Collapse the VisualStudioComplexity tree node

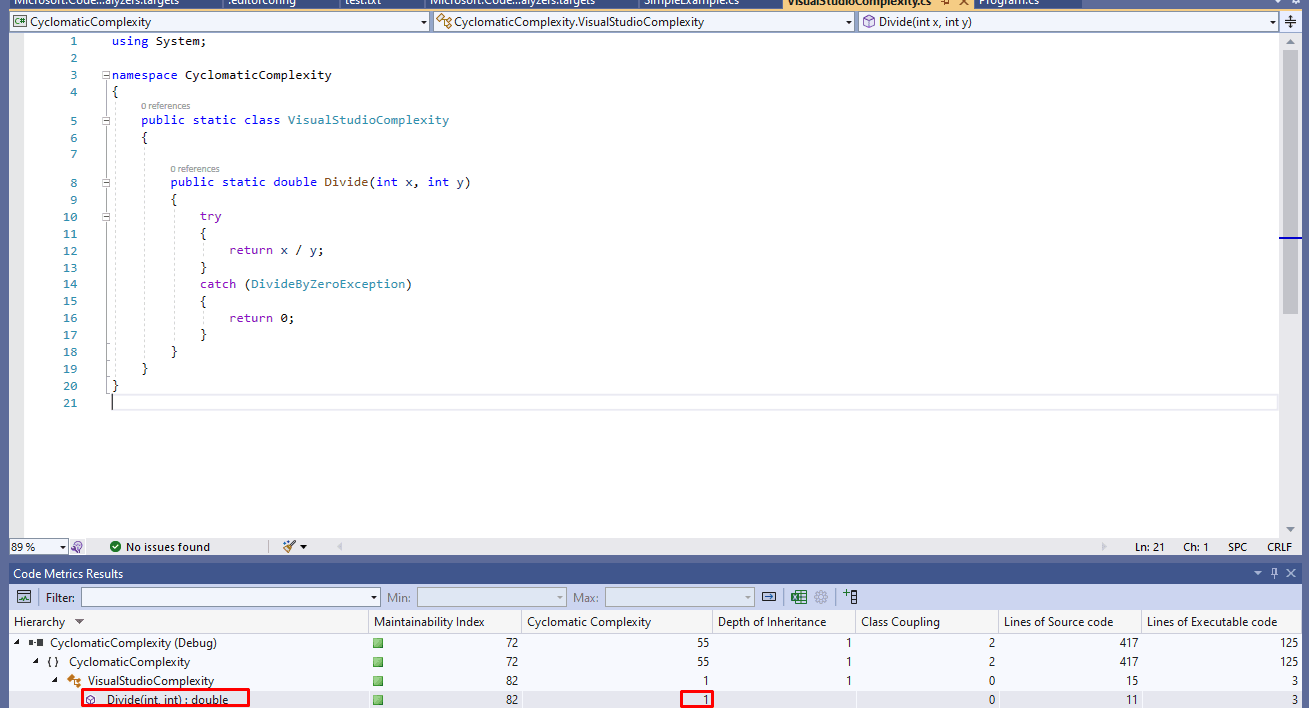(x=56, y=681)
